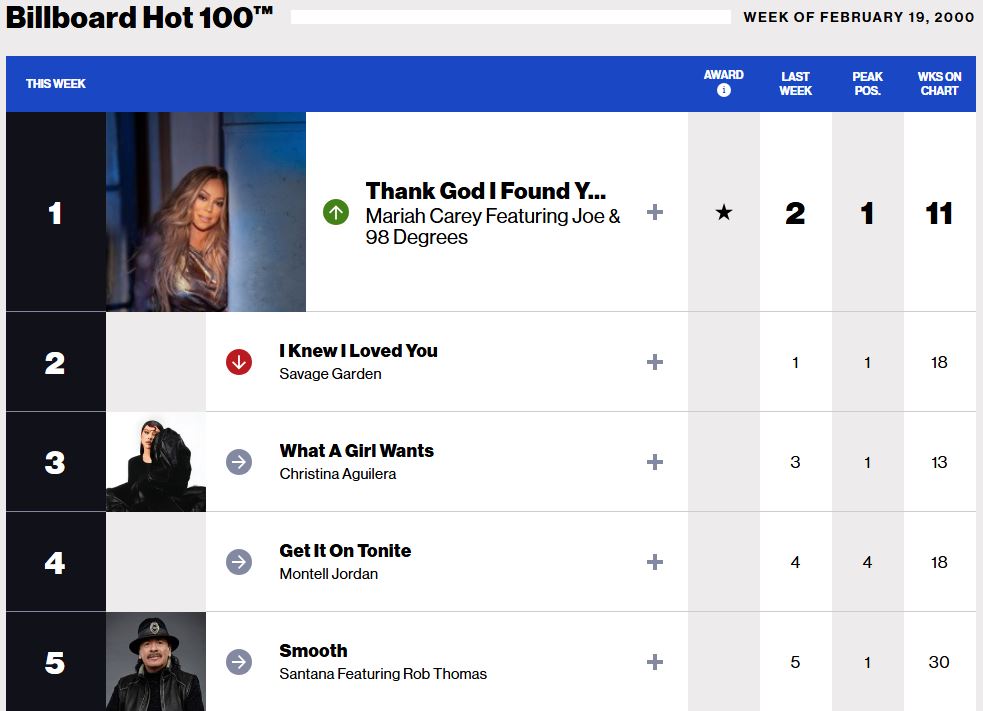
Task: Click steady arrow icon beside Smooth
Action: pyautogui.click(x=239, y=662)
